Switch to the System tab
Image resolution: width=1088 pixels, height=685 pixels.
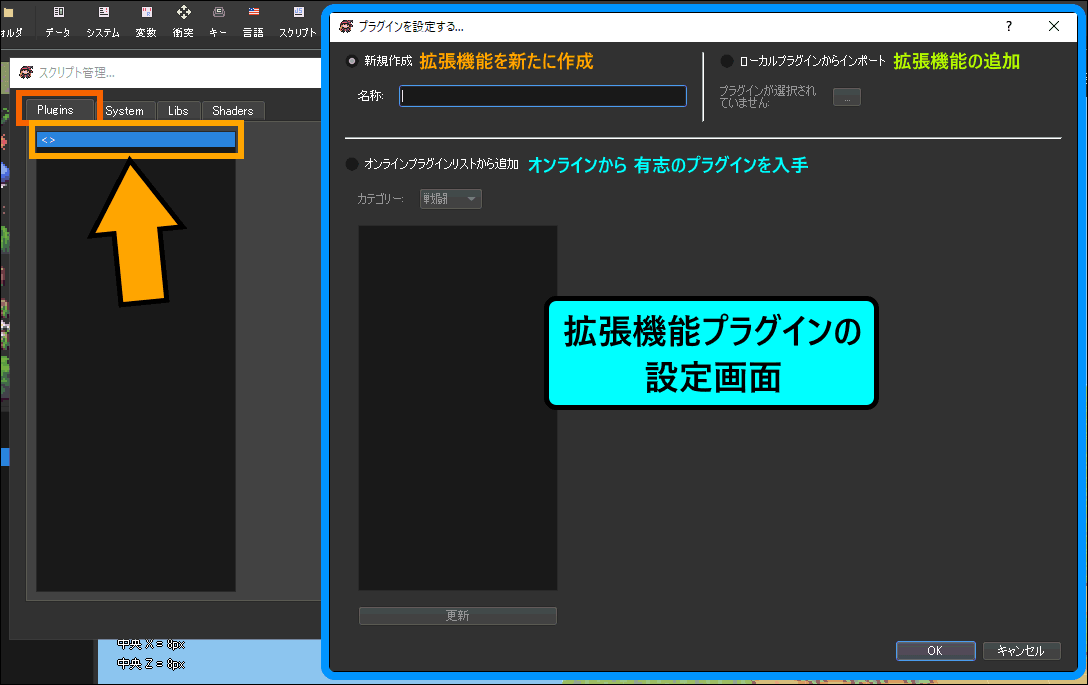125,111
